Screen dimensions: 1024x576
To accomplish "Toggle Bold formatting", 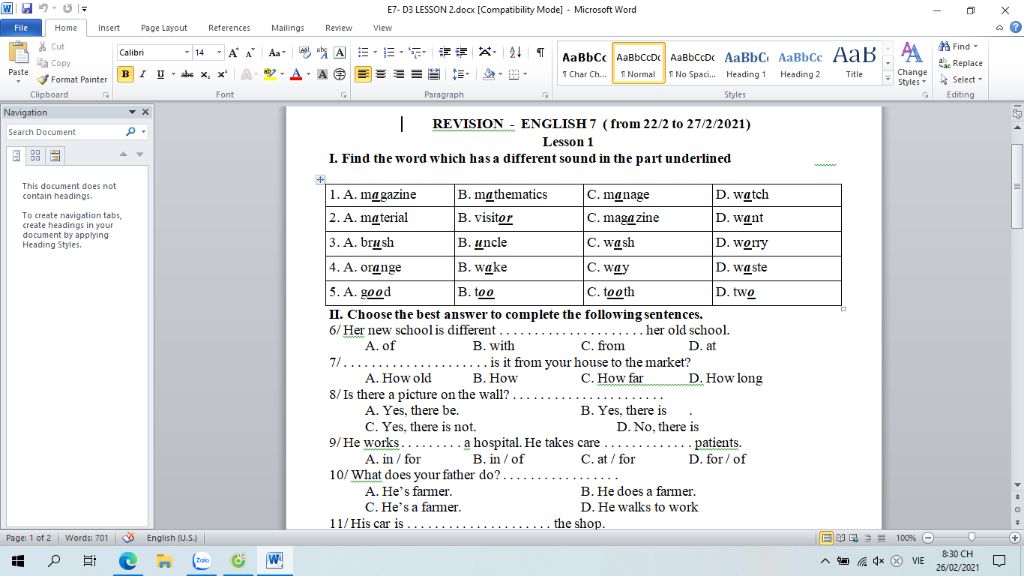I will coord(125,74).
